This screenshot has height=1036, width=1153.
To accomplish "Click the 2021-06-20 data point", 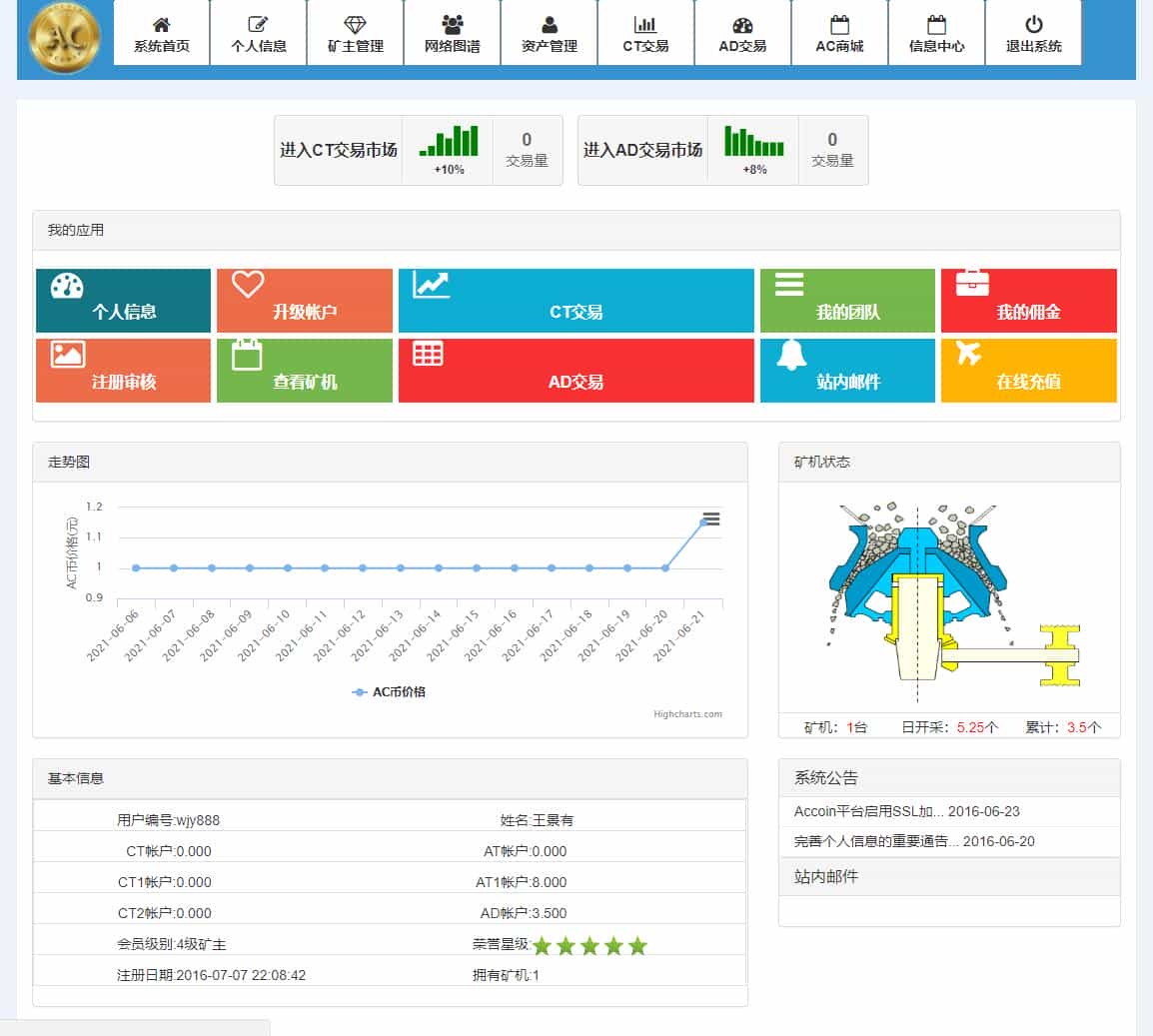I will [x=665, y=567].
